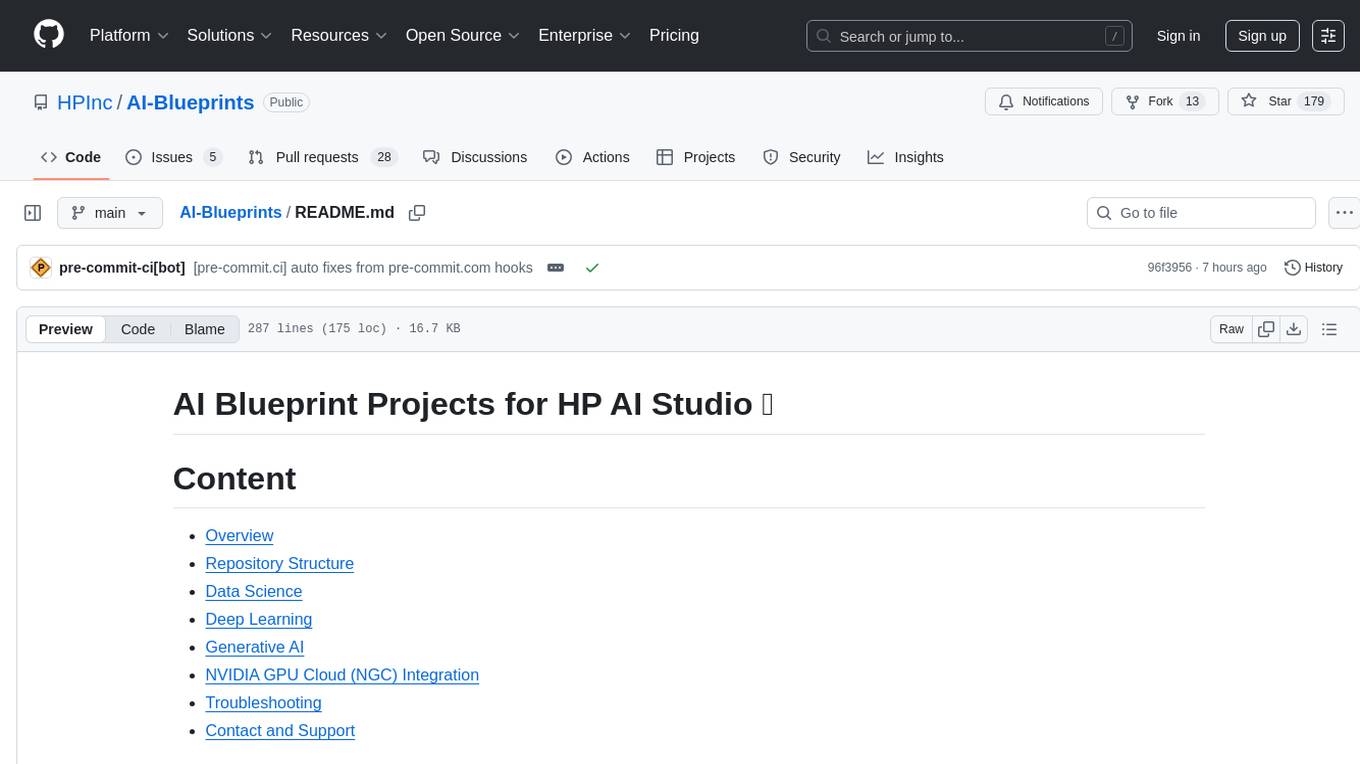The height and width of the screenshot is (764, 1360).
Task: Focus the Go to file field
Action: (1201, 213)
